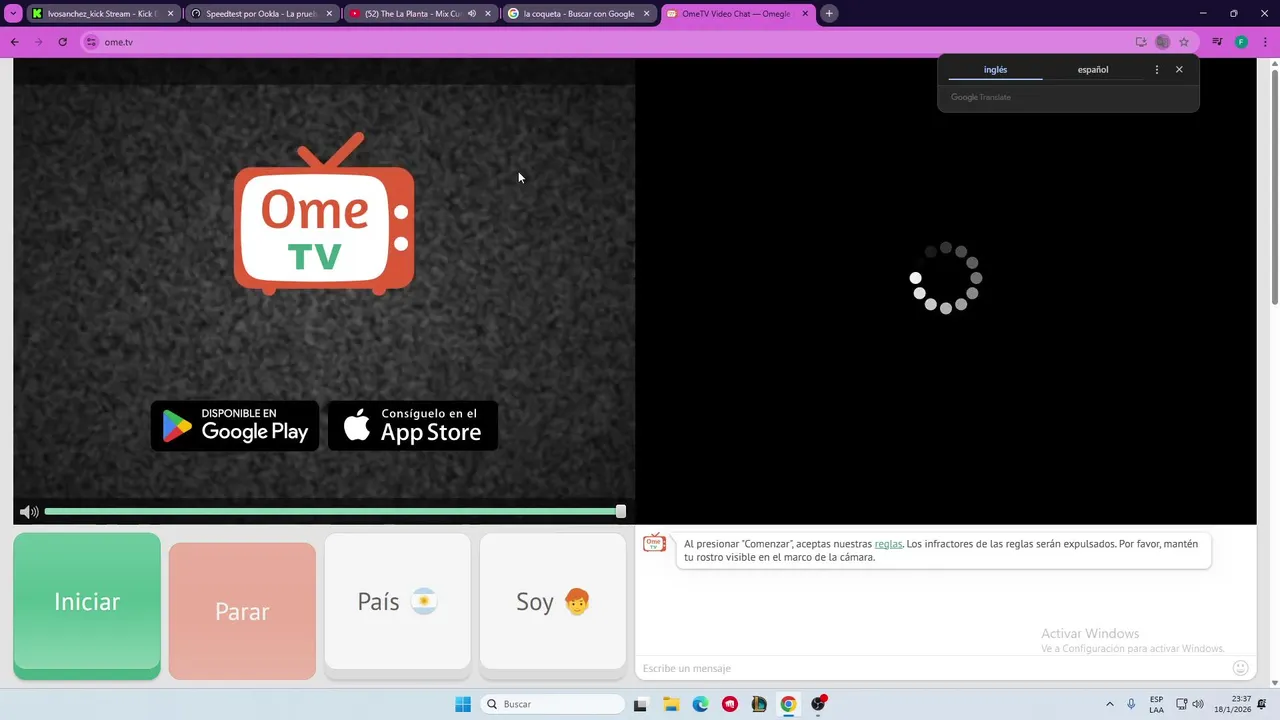This screenshot has width=1280, height=720.
Task: Click the page vertical scrollbar
Action: [1274, 185]
